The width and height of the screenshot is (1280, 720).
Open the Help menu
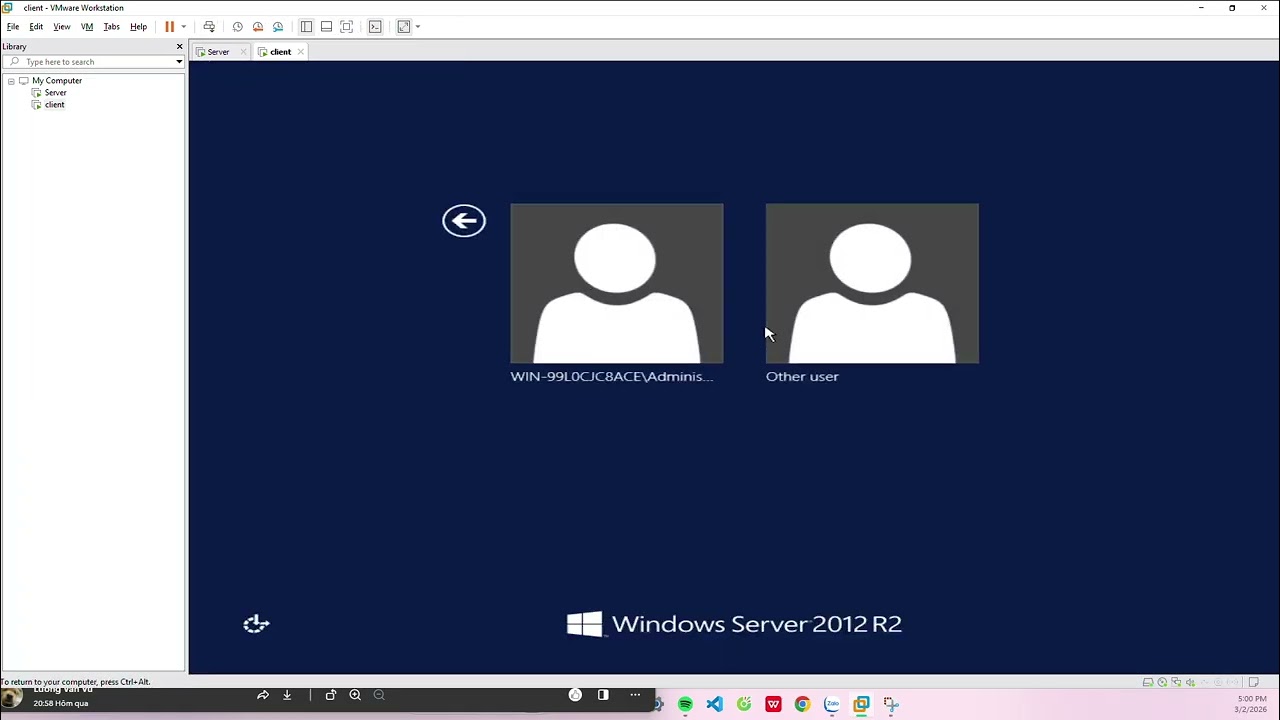[138, 27]
